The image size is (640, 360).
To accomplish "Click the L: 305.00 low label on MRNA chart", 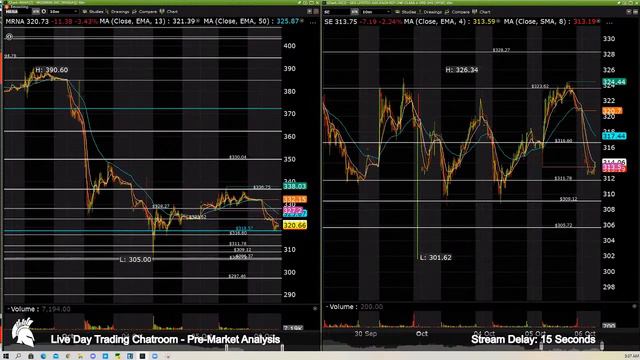I will 136,260.
